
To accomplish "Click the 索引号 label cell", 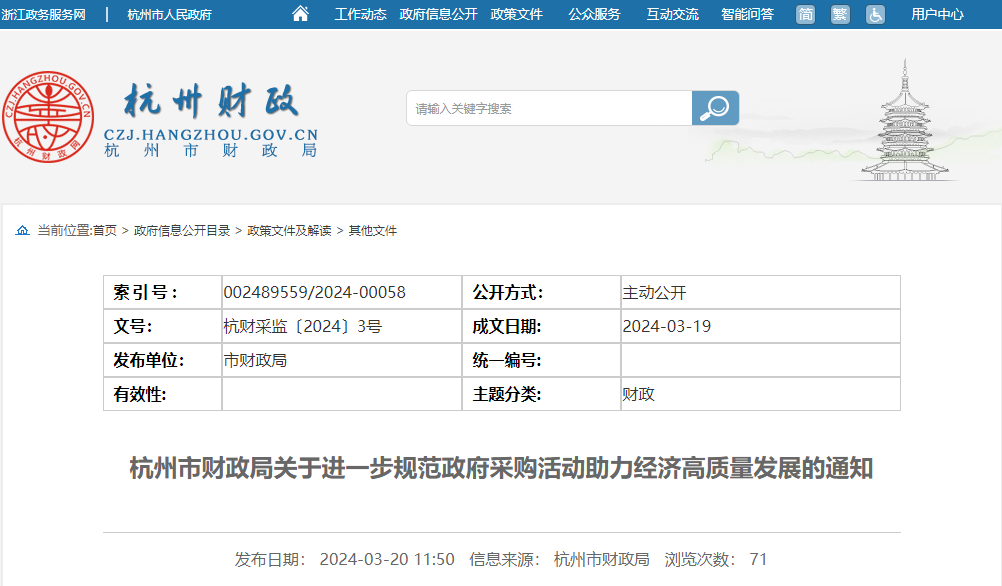I will coord(162,292).
